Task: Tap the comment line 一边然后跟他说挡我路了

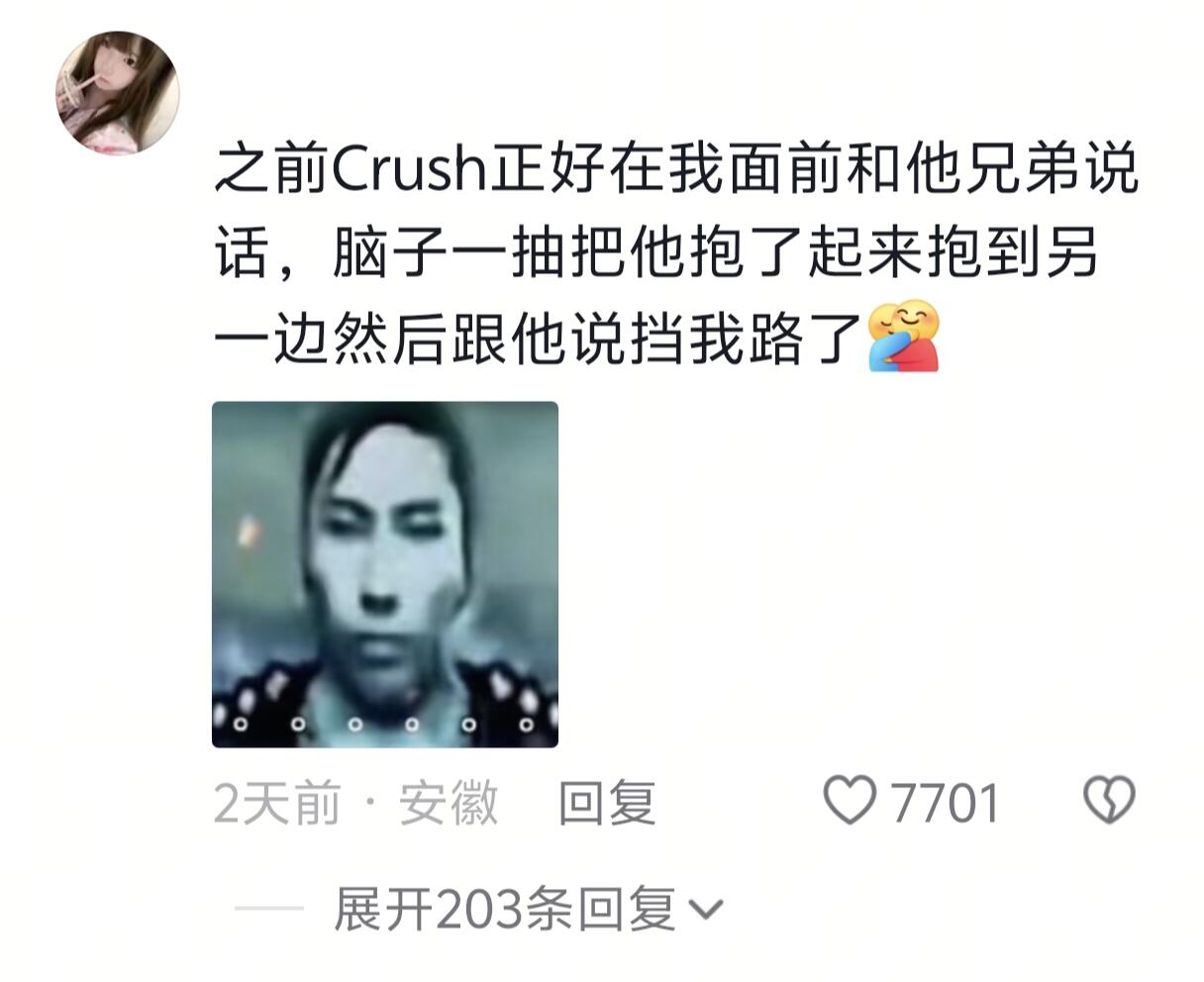Action: [x=577, y=337]
